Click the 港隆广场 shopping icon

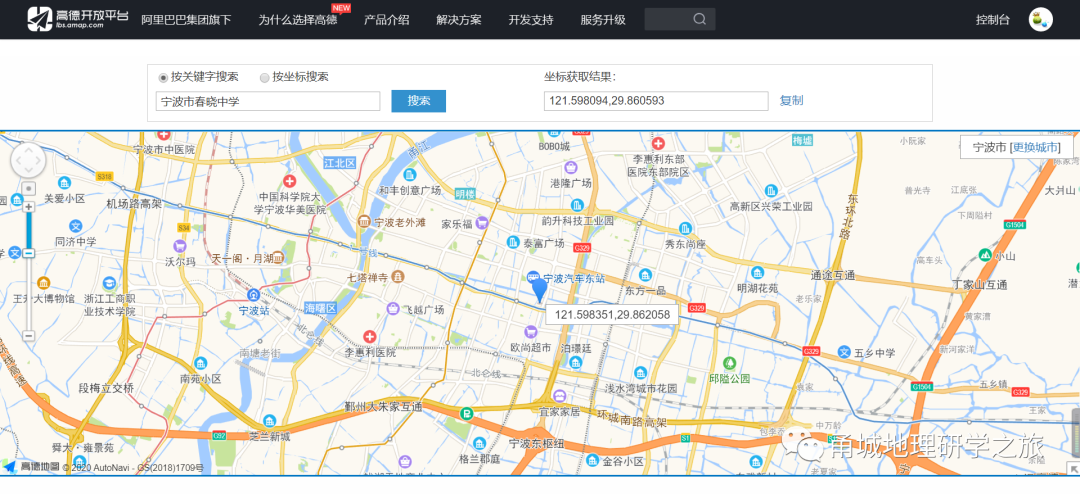point(571,167)
